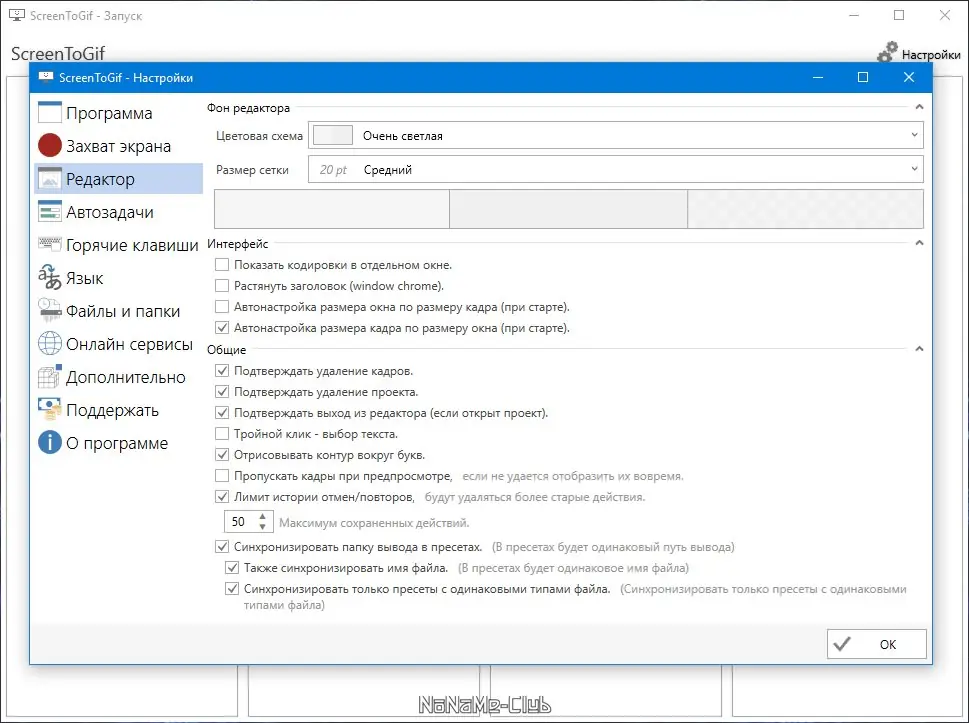Uncheck sync only presets with same file types
The width and height of the screenshot is (969, 723).
[x=232, y=588]
